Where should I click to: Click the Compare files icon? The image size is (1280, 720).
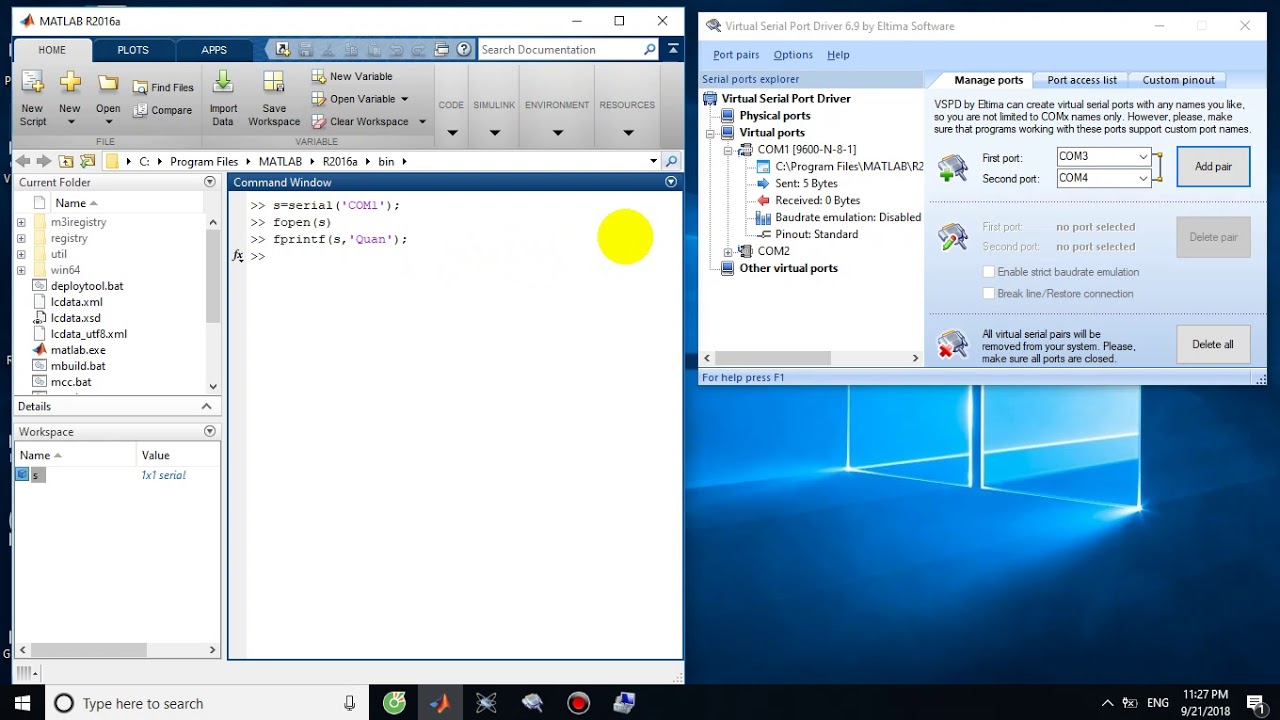(163, 110)
